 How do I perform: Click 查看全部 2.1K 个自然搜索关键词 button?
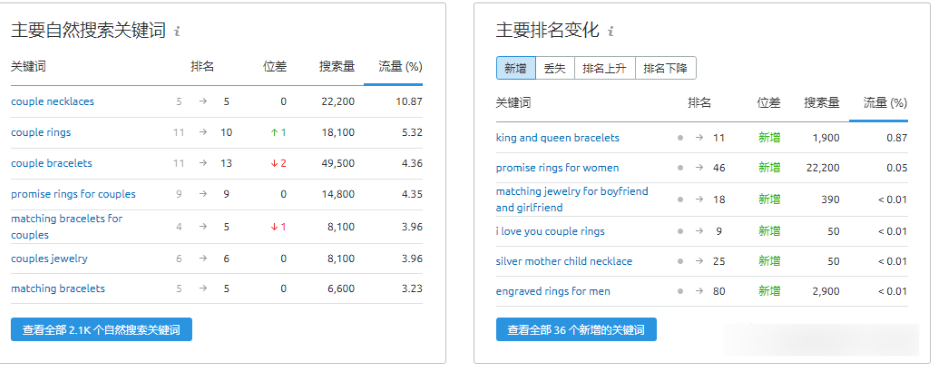pyautogui.click(x=101, y=329)
